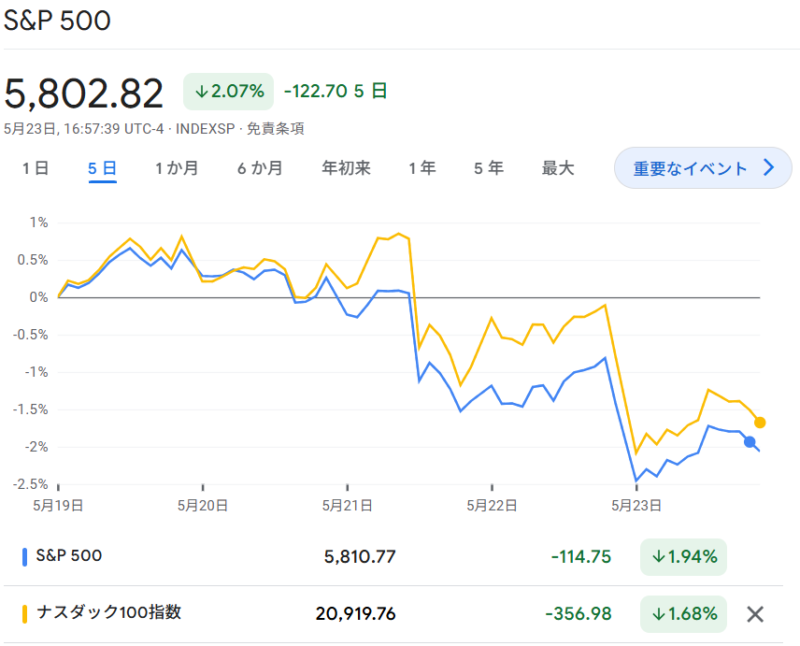This screenshot has height=646, width=800.
Task: Switch to the 6か月 range tab
Action: click(x=260, y=168)
